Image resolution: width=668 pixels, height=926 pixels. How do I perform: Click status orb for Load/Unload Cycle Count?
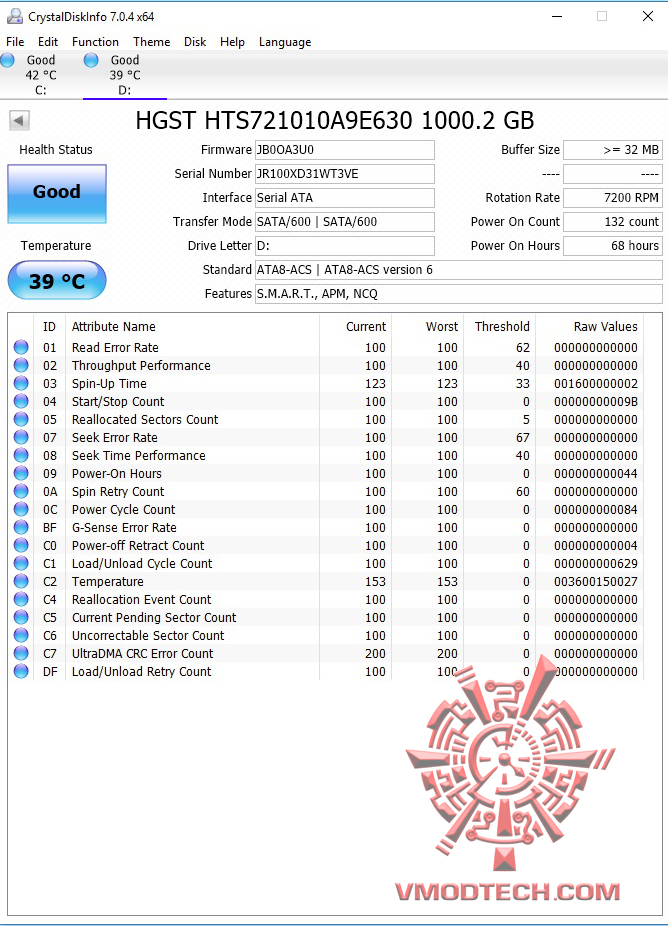21,563
